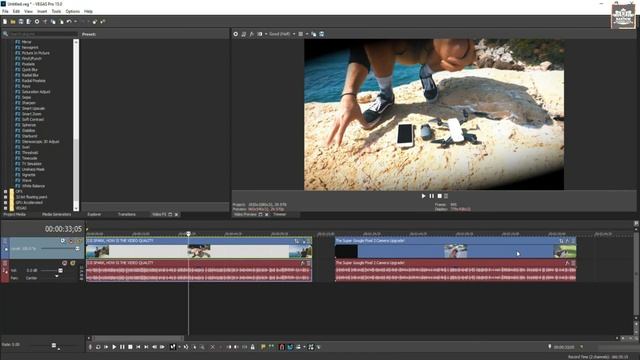
Task: Stop playback in the preview window
Action: [440, 196]
